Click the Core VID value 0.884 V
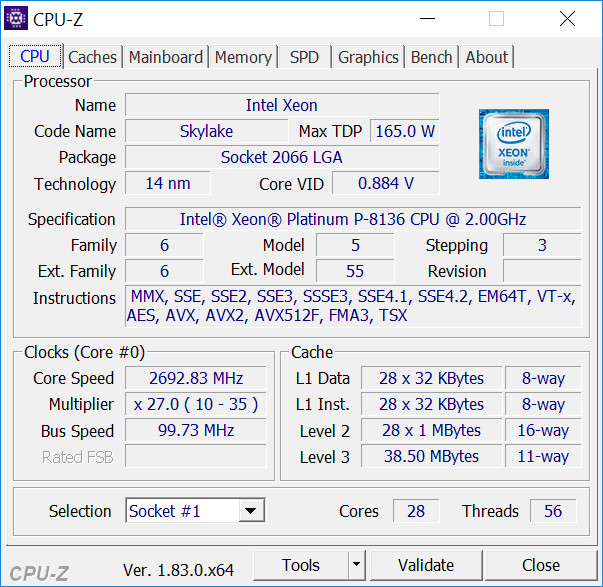Screen dimensions: 603x587 (x=386, y=183)
